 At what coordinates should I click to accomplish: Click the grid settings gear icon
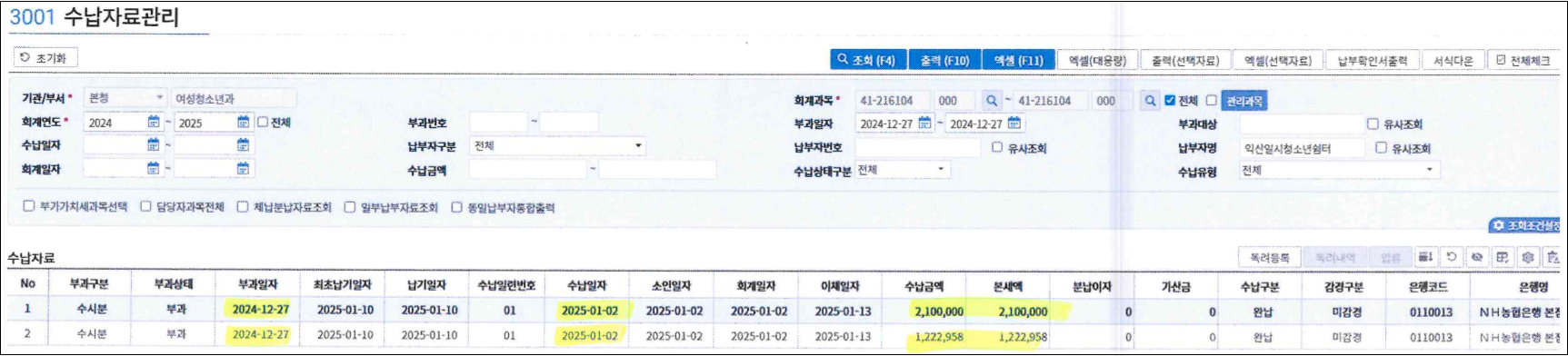click(1528, 258)
